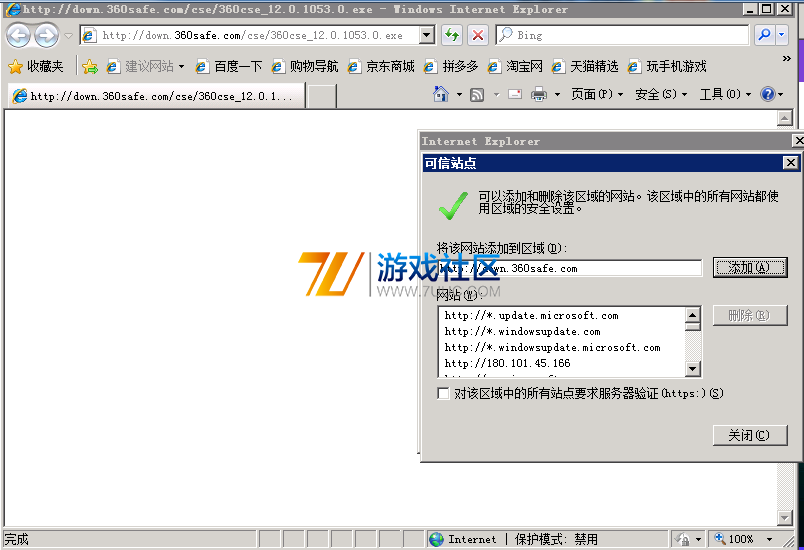804x550 pixels.
Task: Expand the Print dropdown arrow
Action: tap(557, 94)
